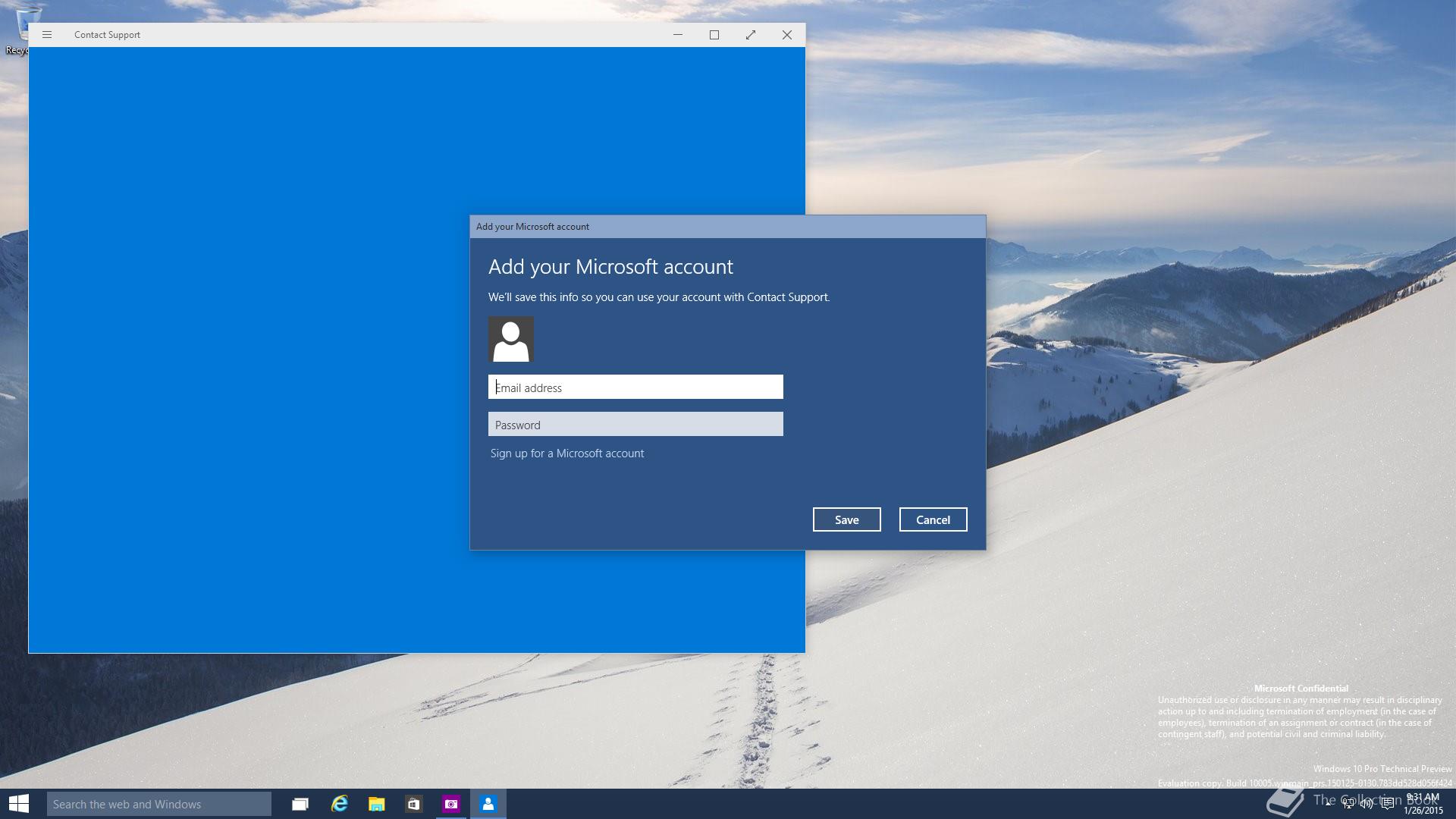The width and height of the screenshot is (1456, 819).
Task: Open the purple camera app on taskbar
Action: coord(451,804)
